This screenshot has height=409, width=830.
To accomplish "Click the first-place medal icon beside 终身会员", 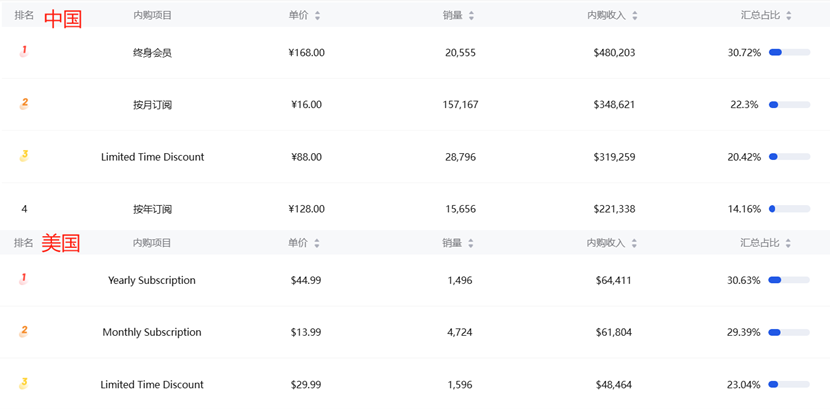I will click(x=24, y=51).
